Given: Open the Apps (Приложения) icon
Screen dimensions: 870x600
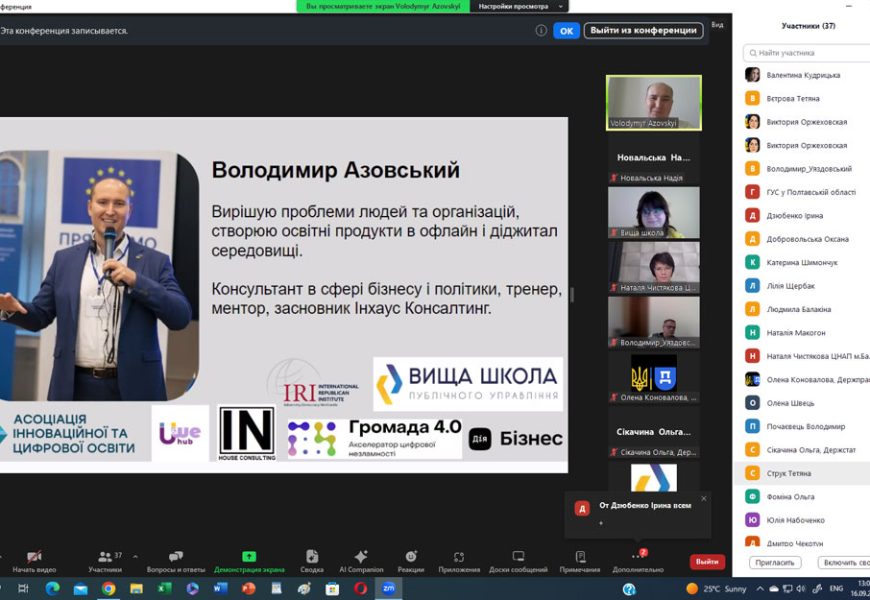Looking at the screenshot, I should 459,557.
